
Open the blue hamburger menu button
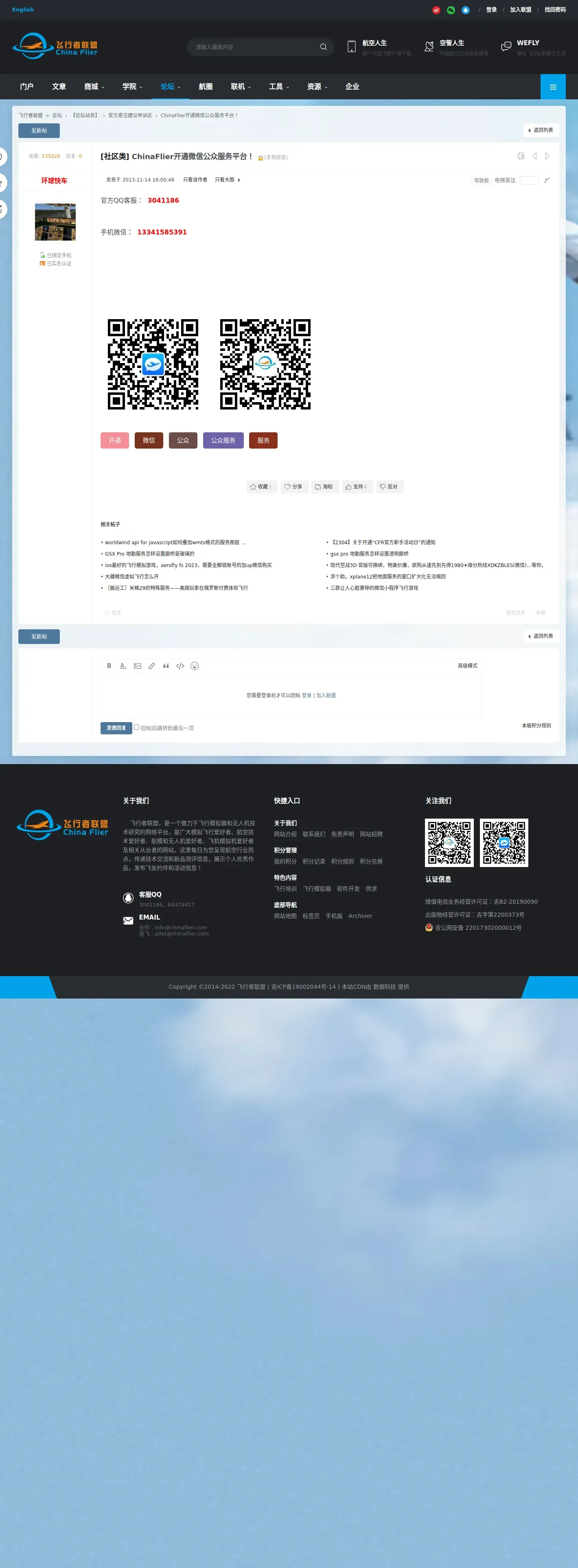[553, 87]
